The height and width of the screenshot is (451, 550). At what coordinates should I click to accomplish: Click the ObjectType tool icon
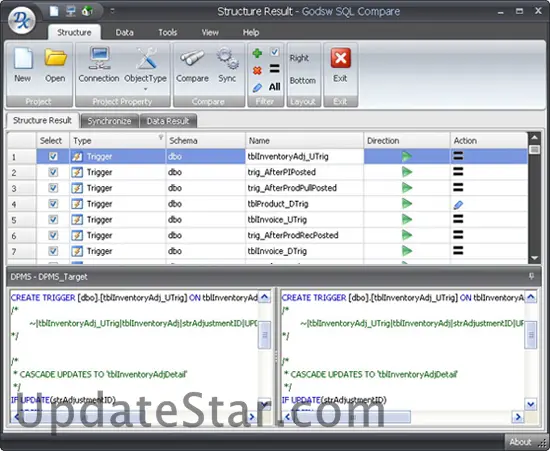click(146, 59)
